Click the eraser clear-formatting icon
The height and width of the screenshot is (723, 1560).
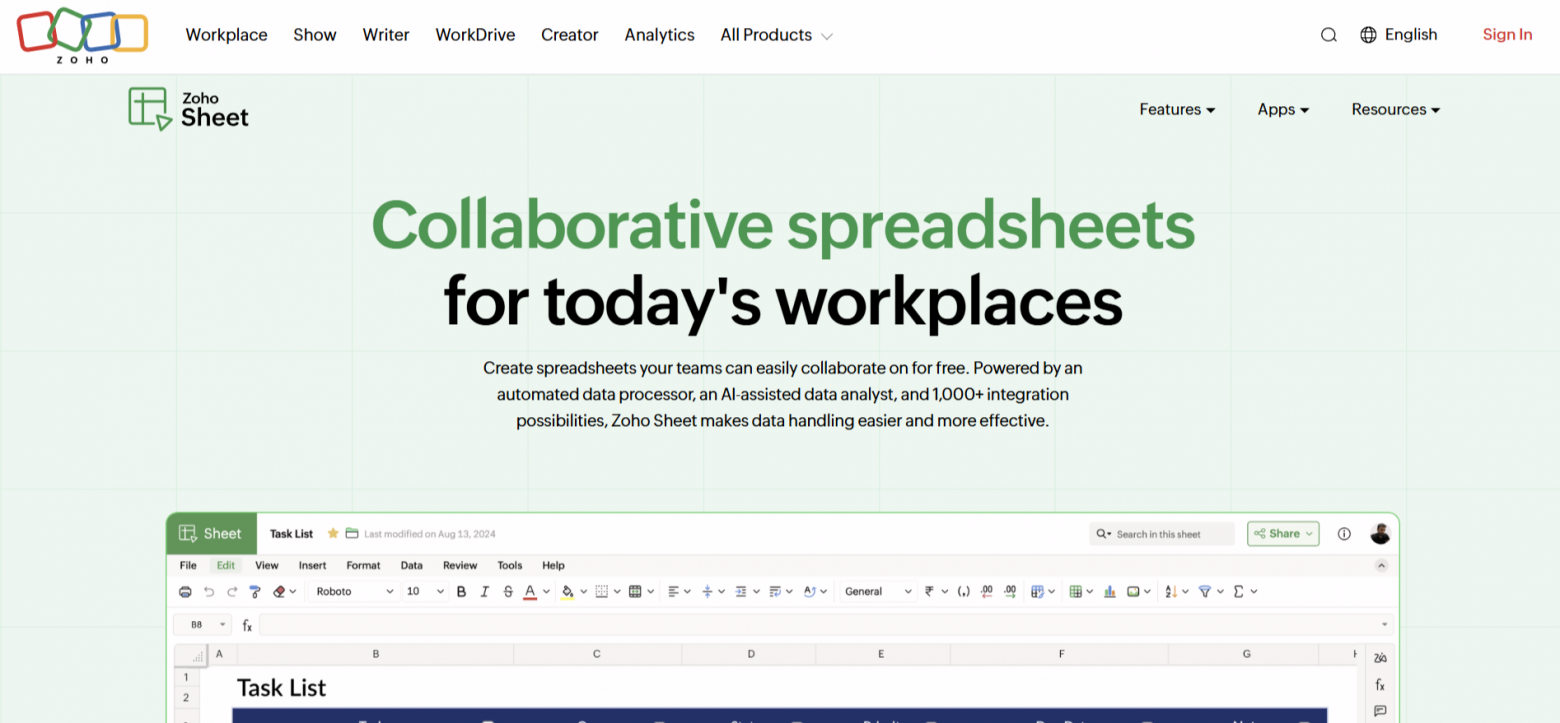[x=279, y=592]
